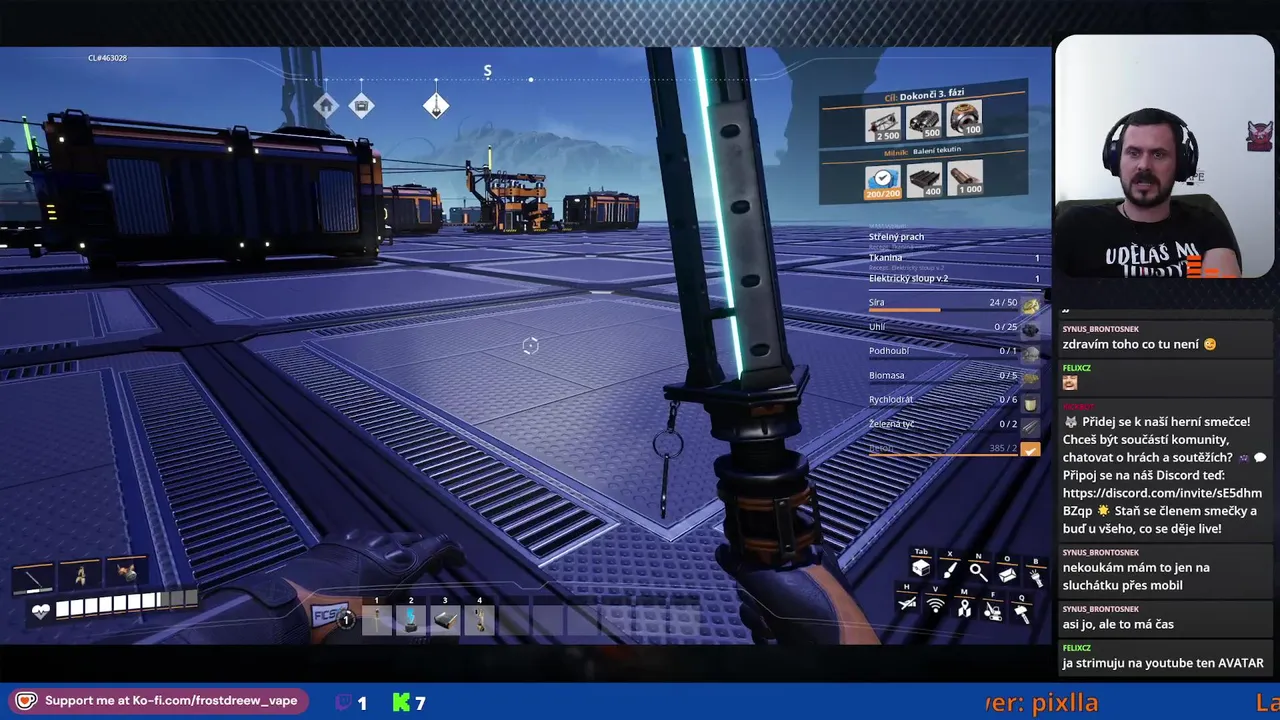Click the chat message 'asi jo, ale to má čas'
Viewport: 1280px width, 720px height.
[1118, 624]
